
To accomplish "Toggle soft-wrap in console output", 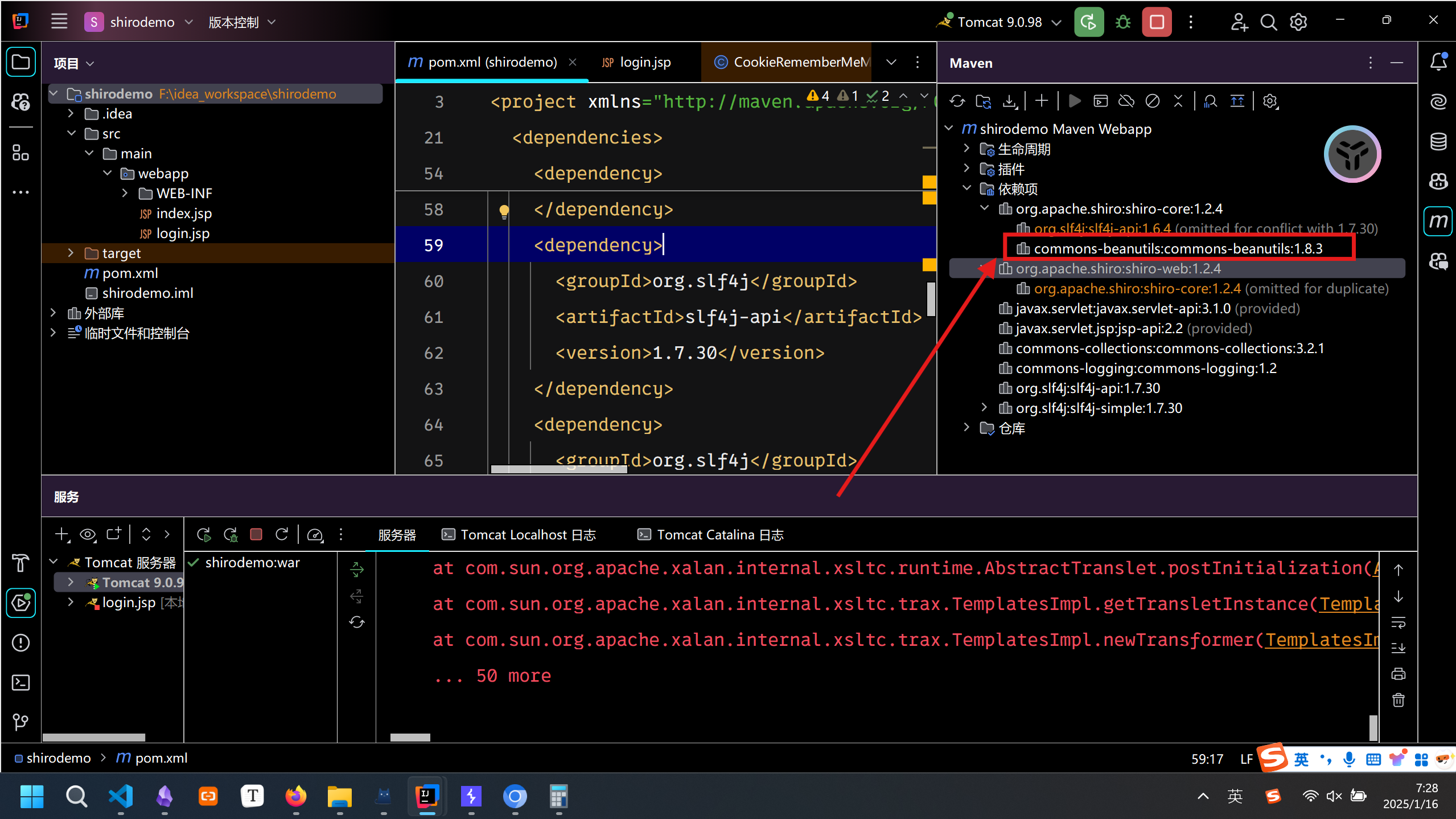I will click(x=1399, y=622).
